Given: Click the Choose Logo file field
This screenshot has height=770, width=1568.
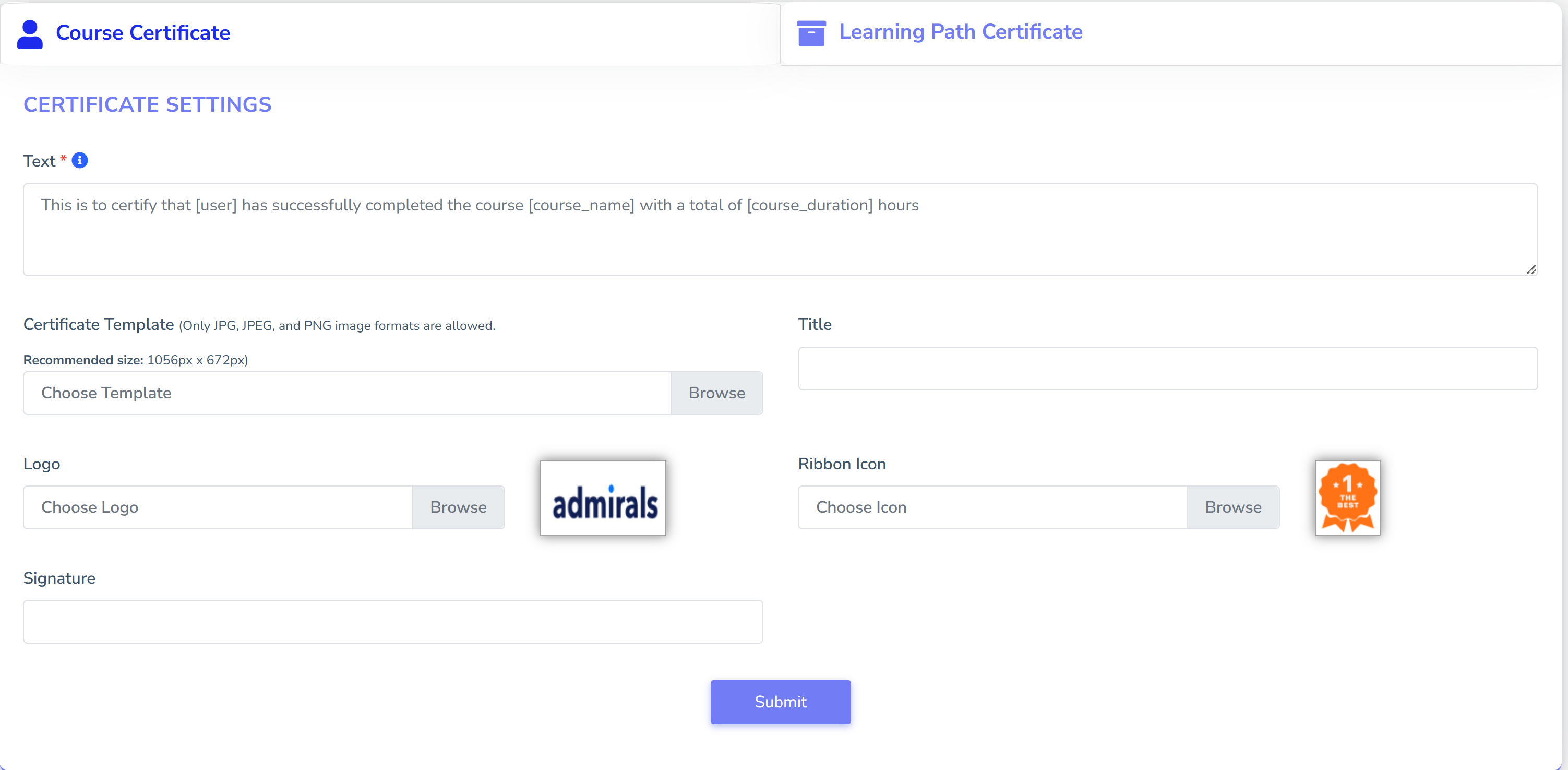Looking at the screenshot, I should tap(217, 507).
